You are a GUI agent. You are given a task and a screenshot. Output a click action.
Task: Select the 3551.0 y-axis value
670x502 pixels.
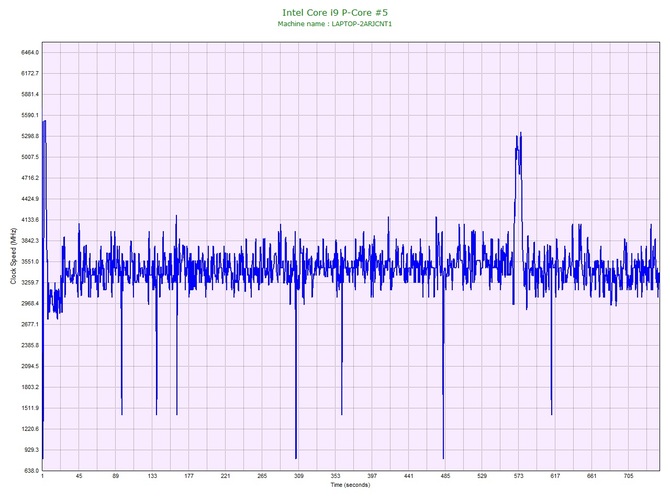[x=30, y=262]
